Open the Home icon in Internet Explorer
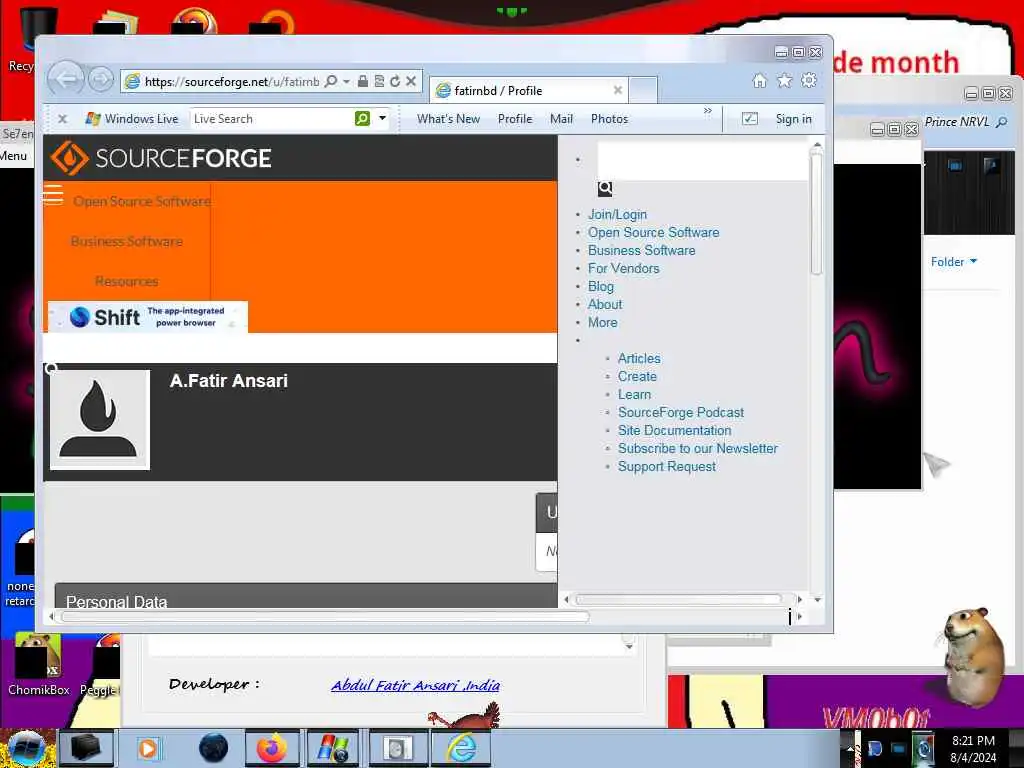Image resolution: width=1024 pixels, height=768 pixels. pos(760,80)
